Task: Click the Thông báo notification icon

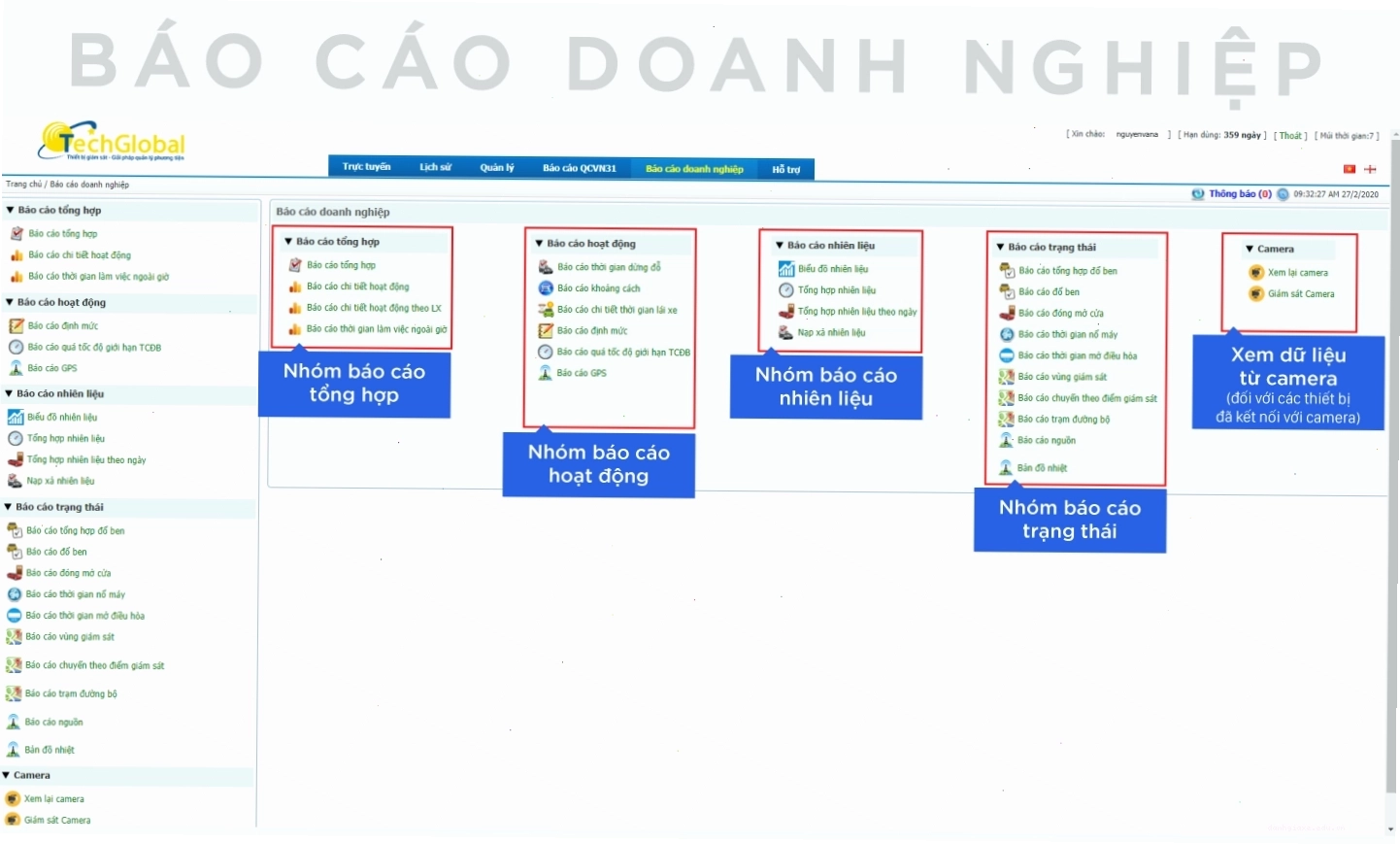Action: tap(1198, 194)
